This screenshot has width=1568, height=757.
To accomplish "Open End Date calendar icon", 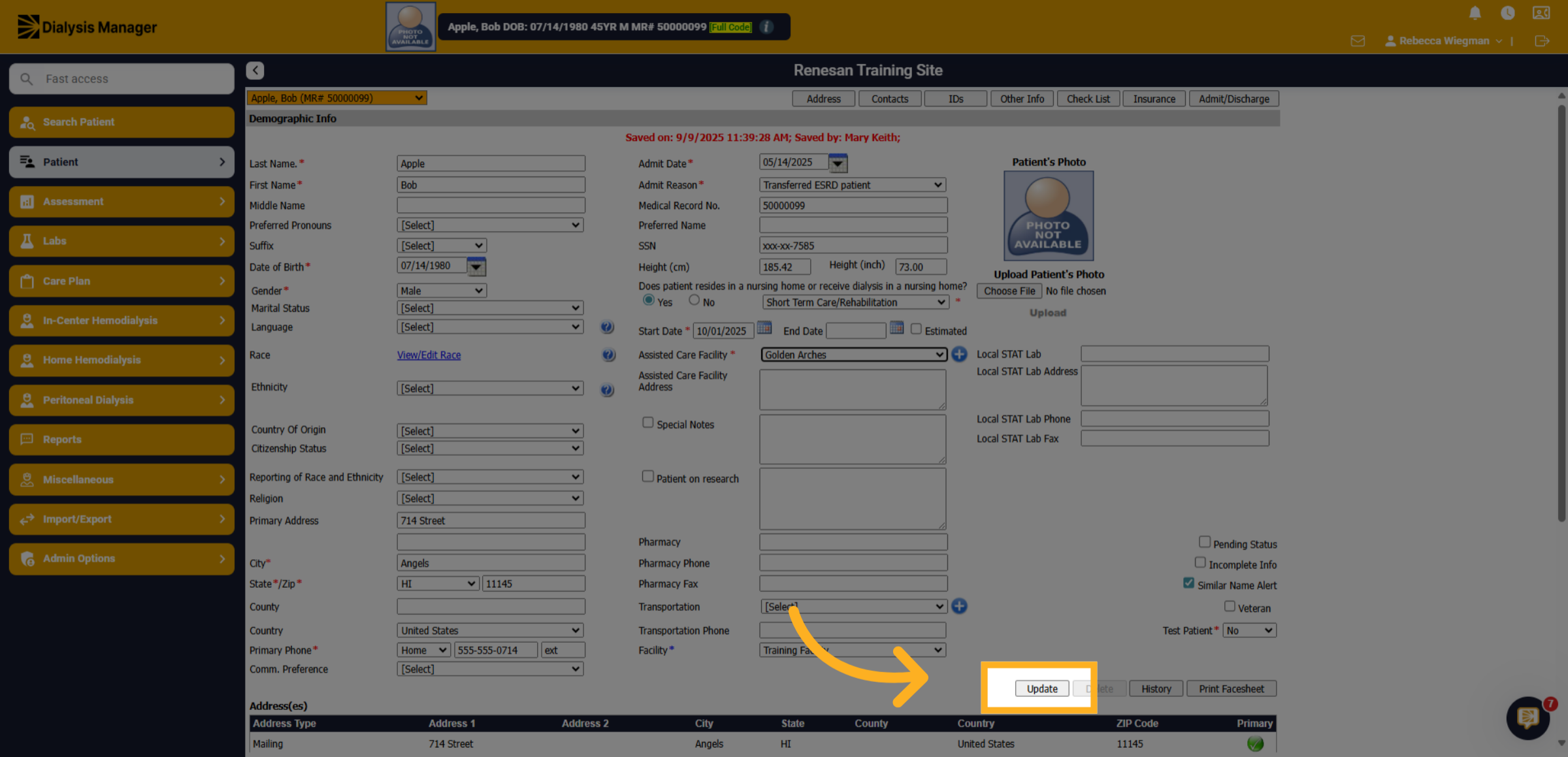I will coord(896,328).
